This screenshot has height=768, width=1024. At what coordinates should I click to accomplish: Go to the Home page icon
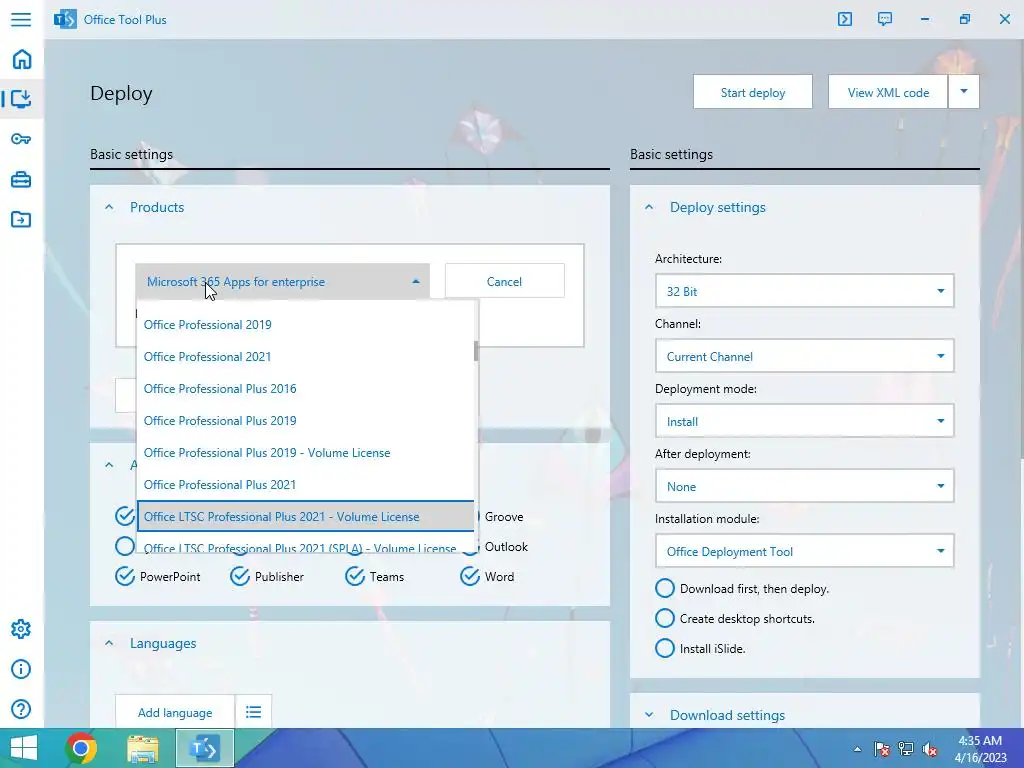pyautogui.click(x=22, y=59)
